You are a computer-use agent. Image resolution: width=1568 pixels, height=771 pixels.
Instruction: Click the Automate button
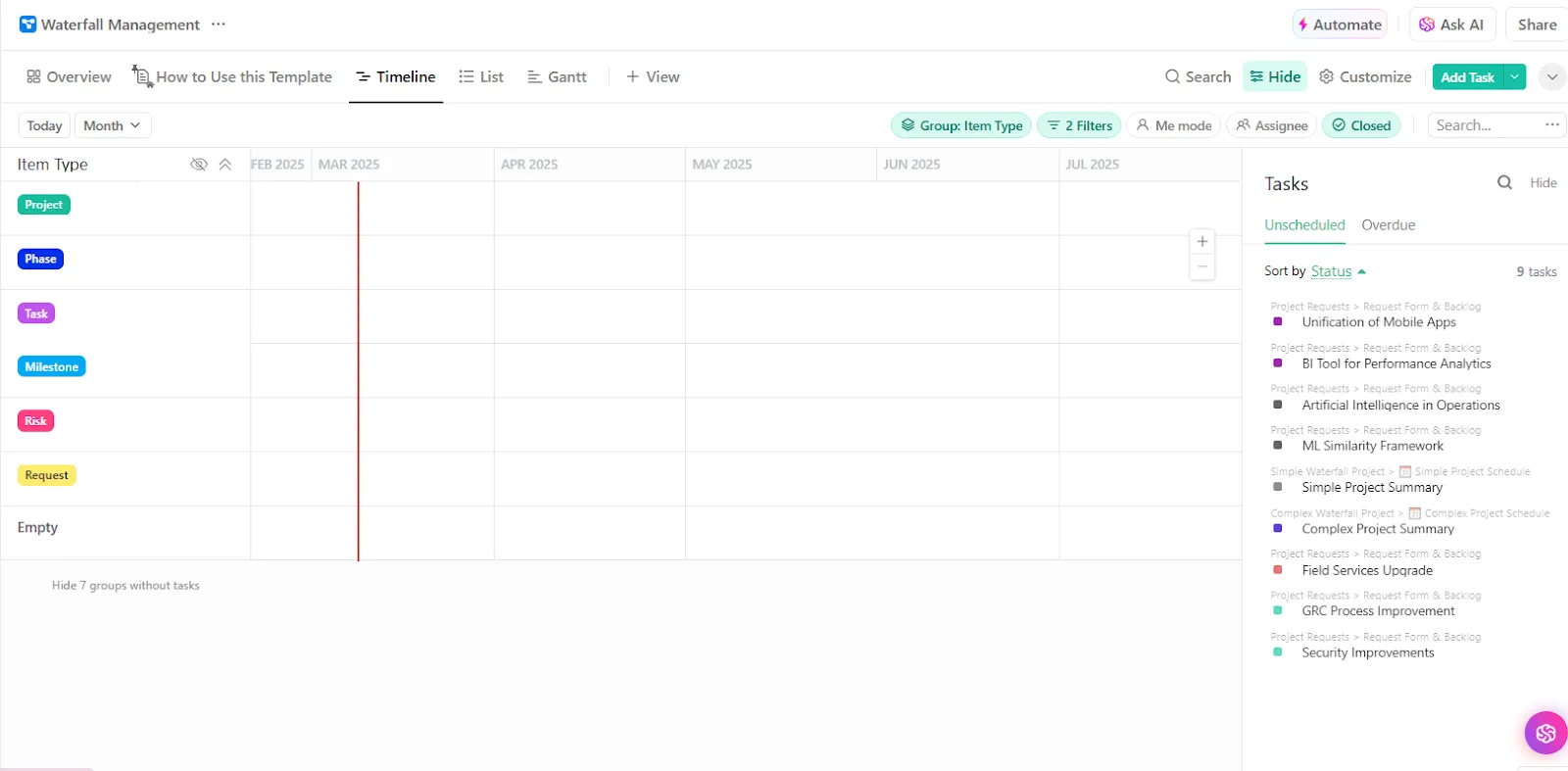coord(1340,24)
